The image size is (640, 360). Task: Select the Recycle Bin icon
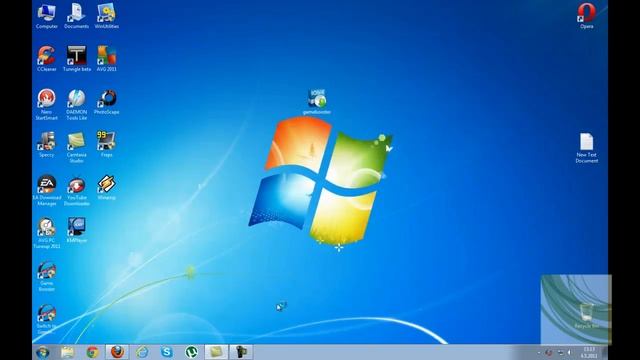tap(587, 316)
